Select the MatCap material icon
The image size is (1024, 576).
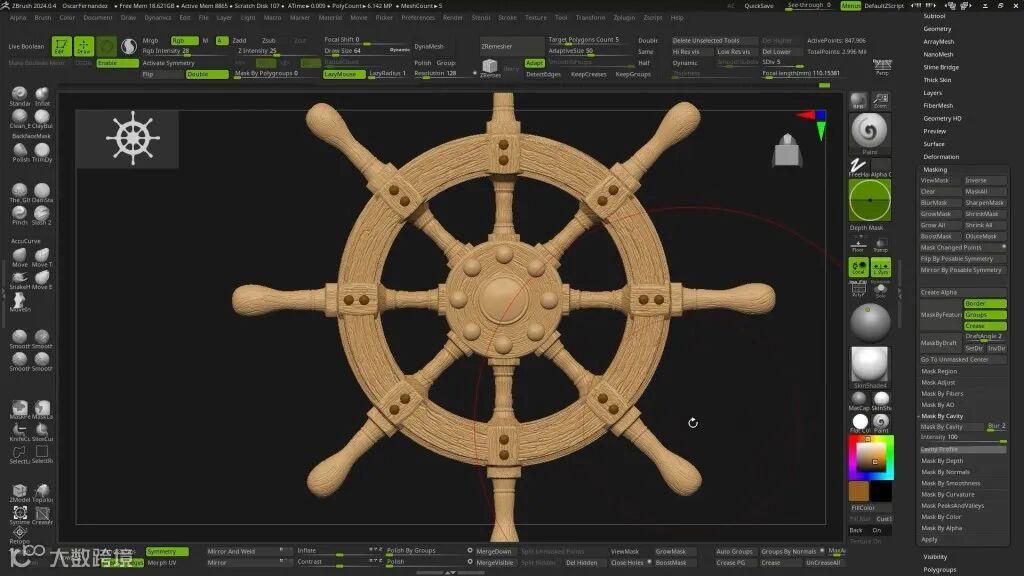(x=859, y=400)
